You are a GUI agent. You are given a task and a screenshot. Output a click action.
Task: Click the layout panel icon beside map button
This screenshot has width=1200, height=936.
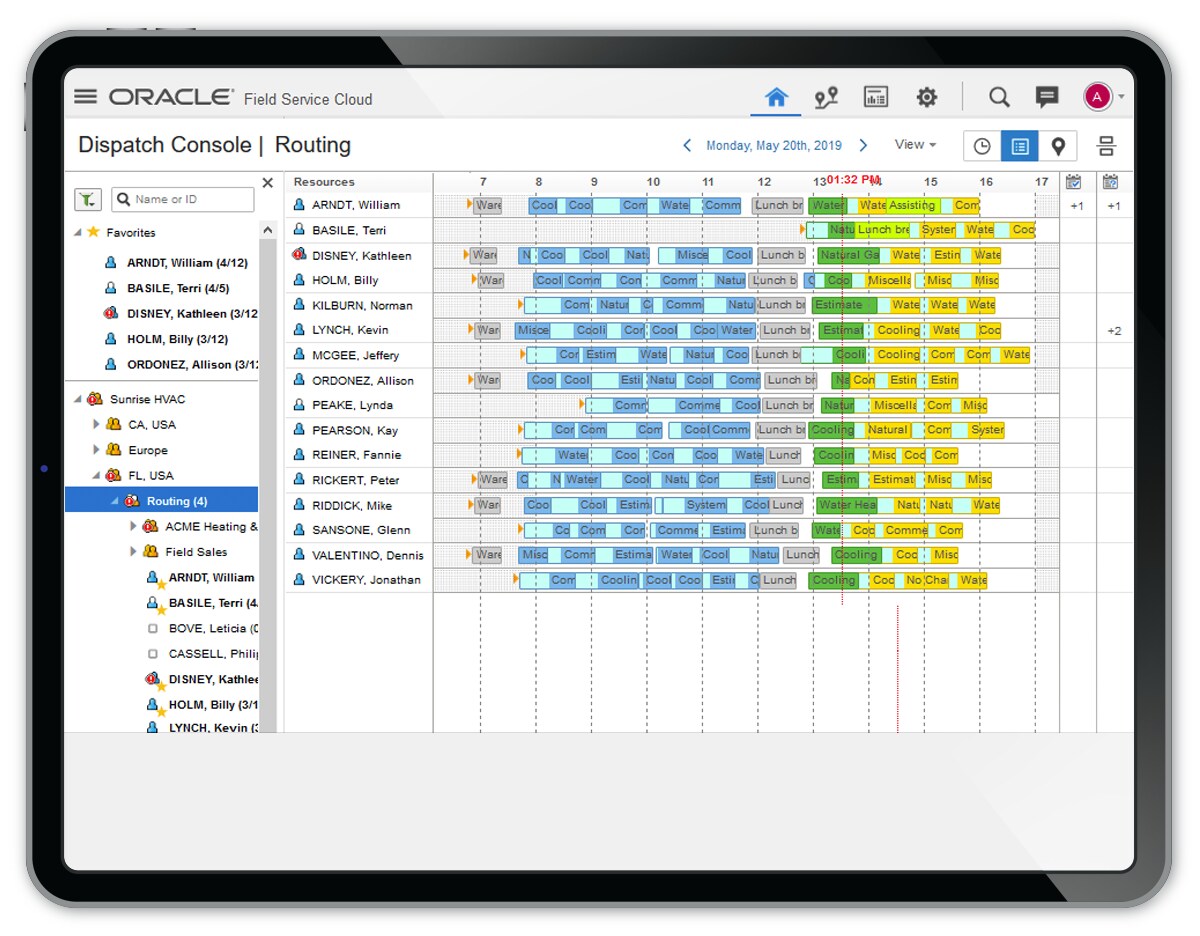click(x=1106, y=146)
